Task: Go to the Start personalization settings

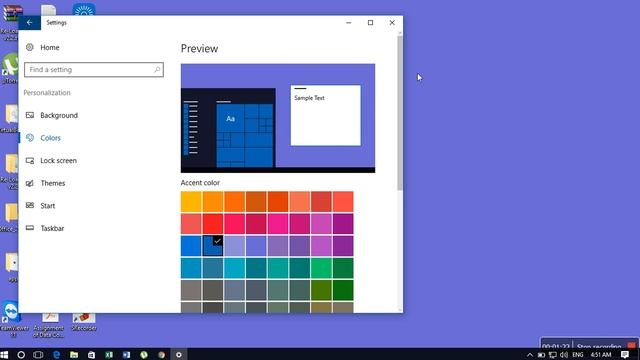Action: click(x=48, y=206)
